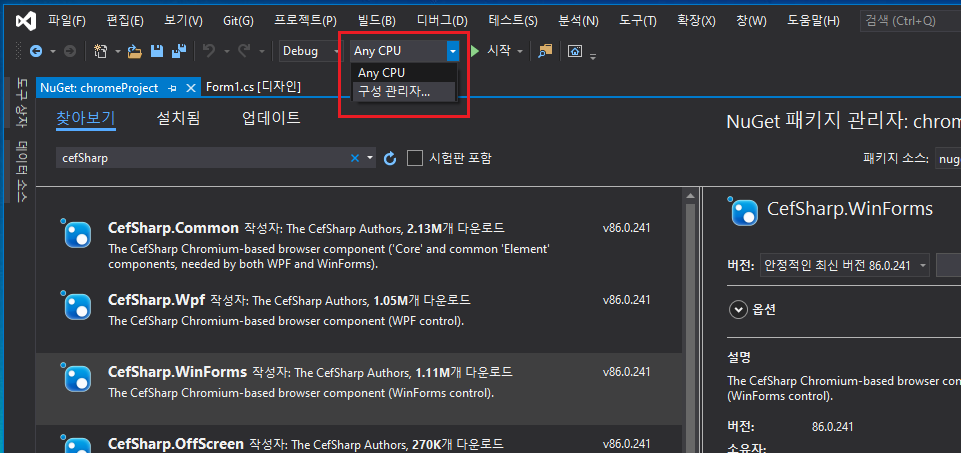
Task: Create a new project with the toolbar icon
Action: pos(101,51)
